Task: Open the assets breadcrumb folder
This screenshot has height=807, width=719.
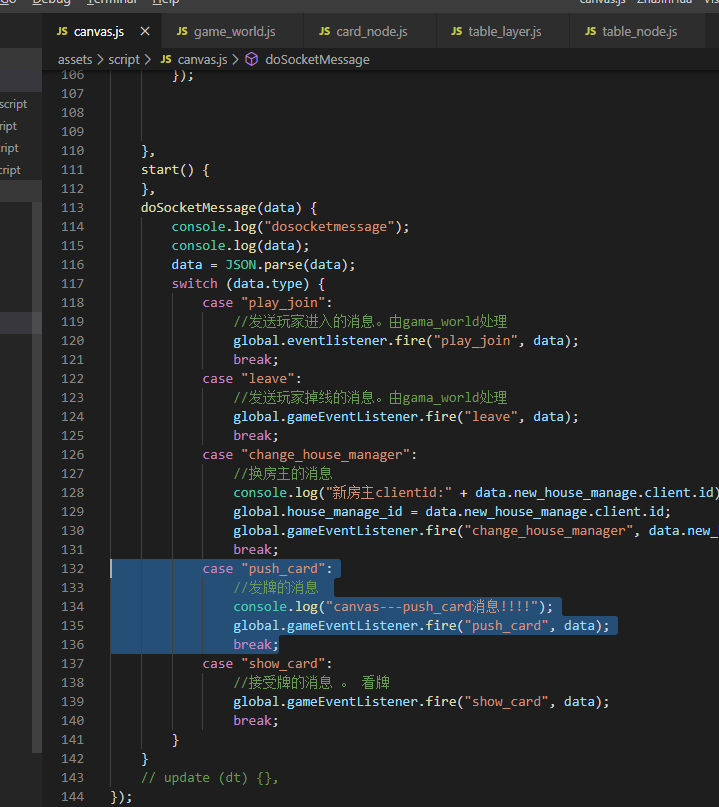Action: [75, 60]
